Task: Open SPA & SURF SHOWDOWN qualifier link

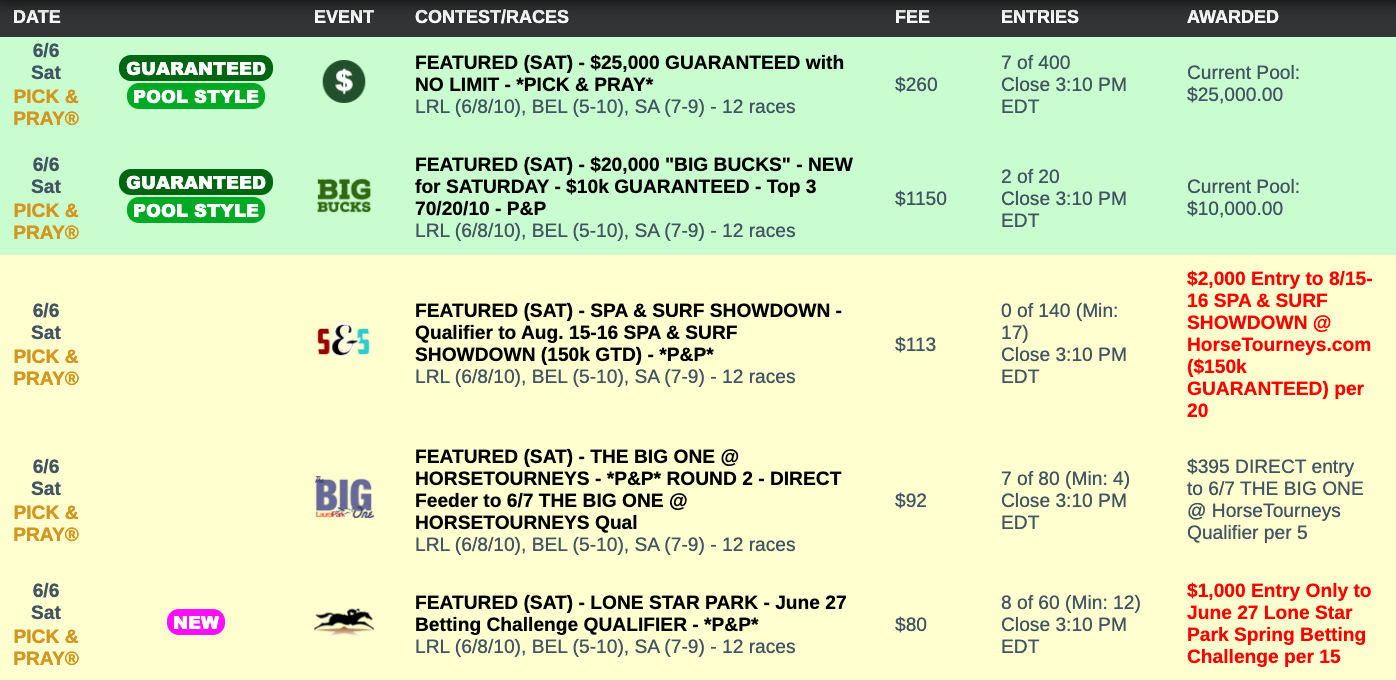Action: pos(628,332)
